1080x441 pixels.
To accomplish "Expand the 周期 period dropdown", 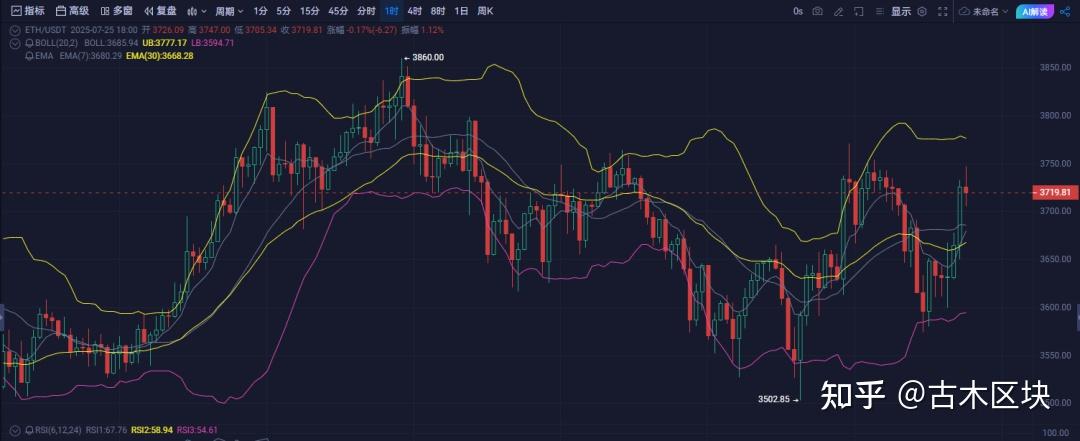I will (228, 11).
